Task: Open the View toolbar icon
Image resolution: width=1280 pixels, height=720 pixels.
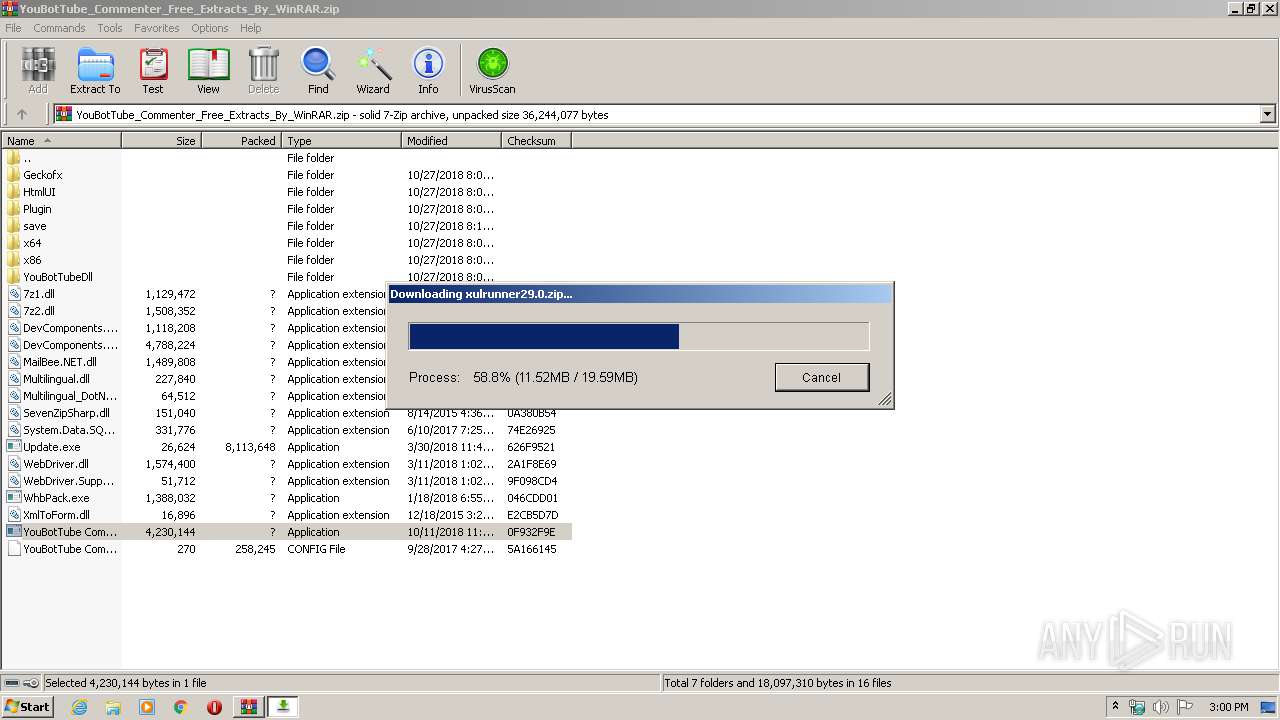Action: pyautogui.click(x=208, y=71)
